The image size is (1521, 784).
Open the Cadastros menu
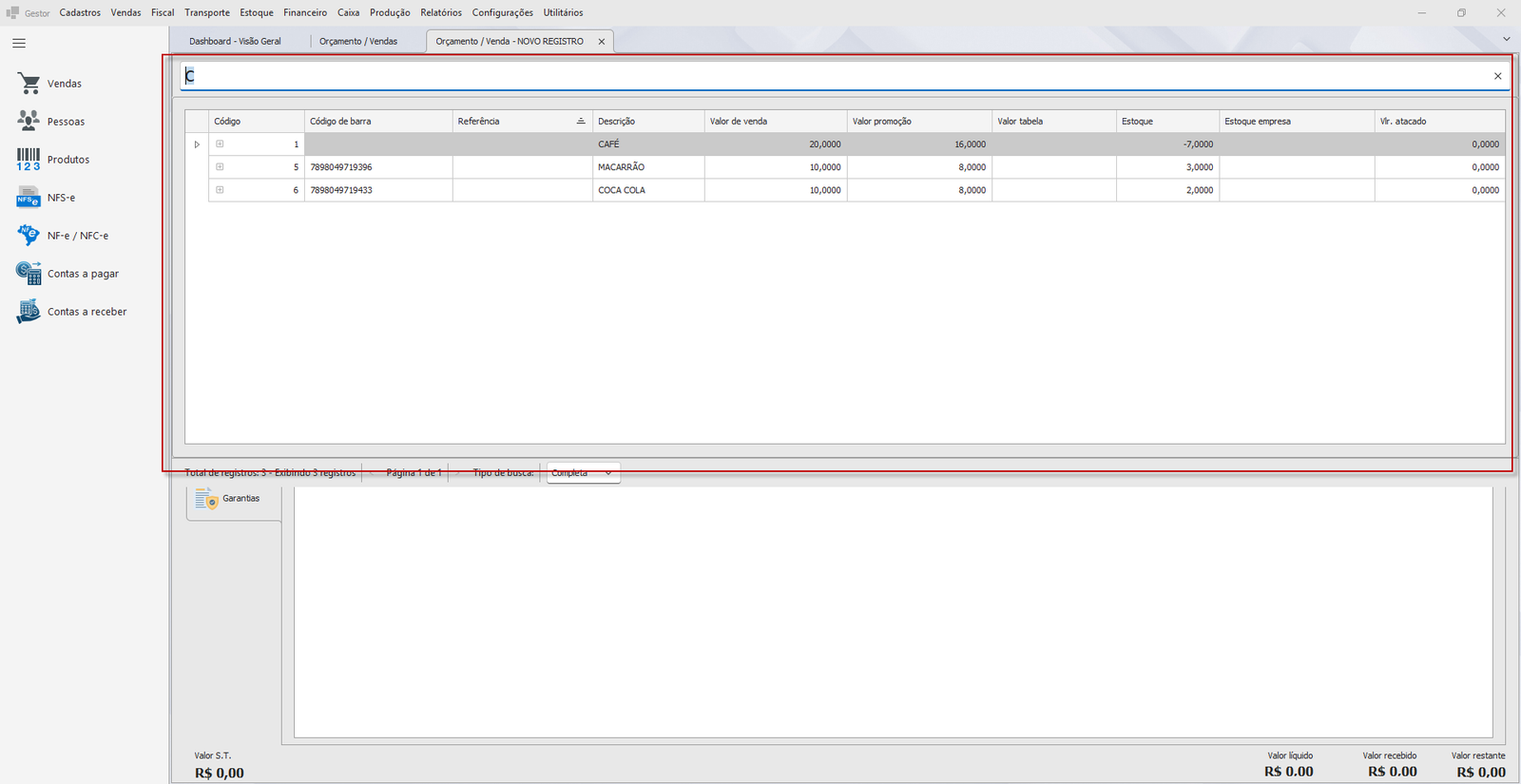pos(80,12)
